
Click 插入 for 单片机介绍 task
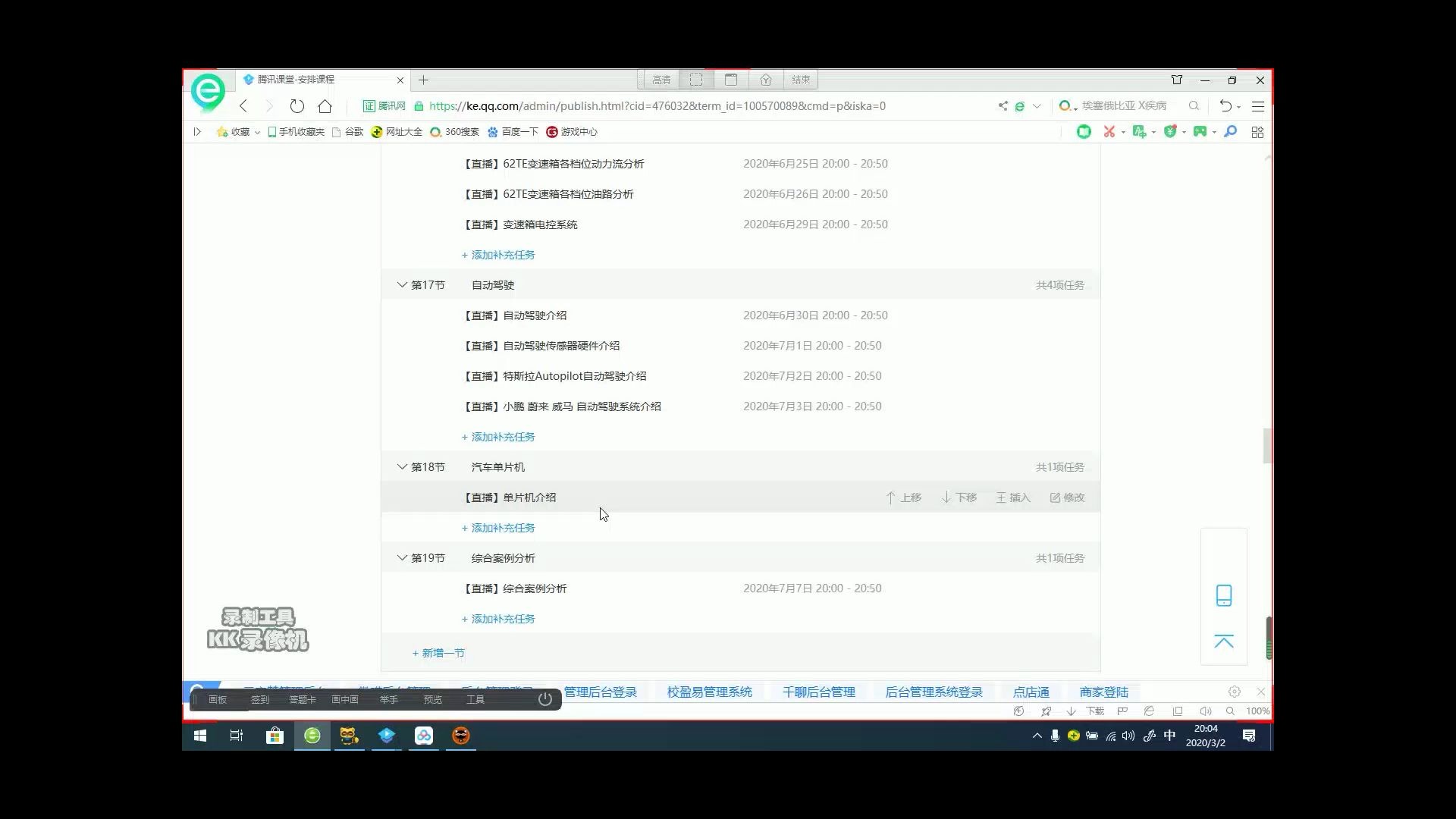pos(1013,497)
